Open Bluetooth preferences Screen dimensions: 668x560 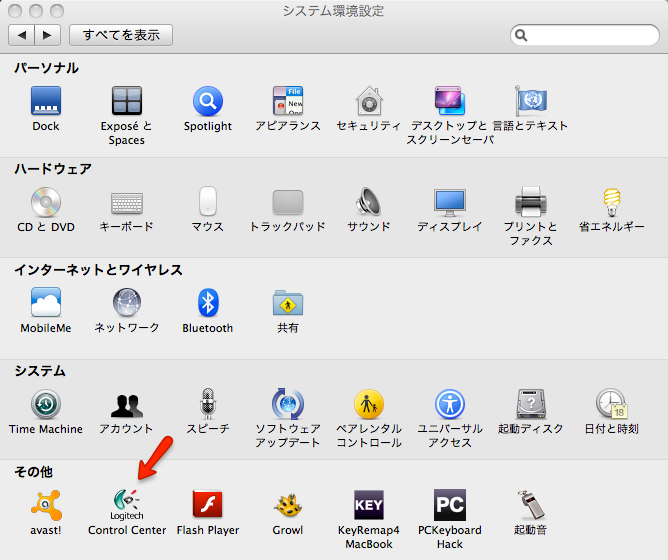pyautogui.click(x=207, y=302)
